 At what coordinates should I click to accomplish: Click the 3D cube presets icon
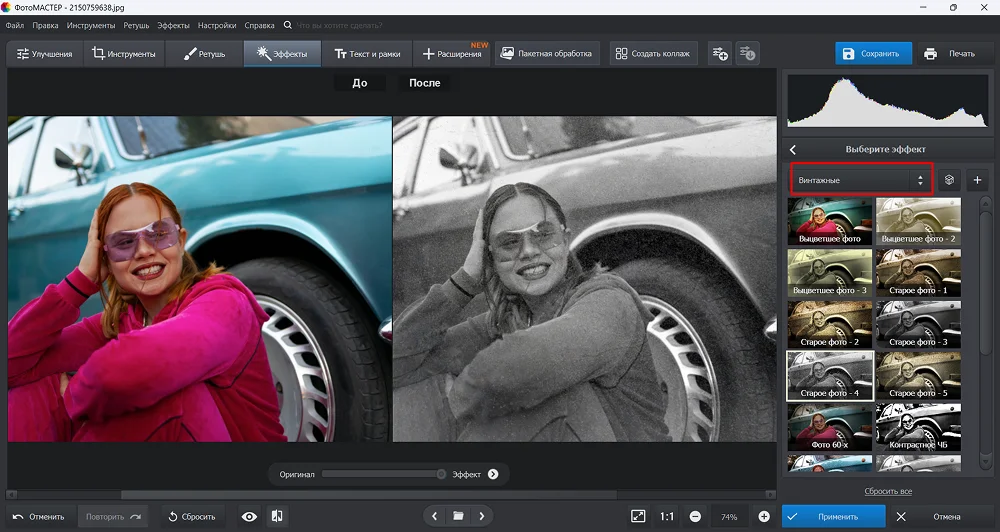pos(949,180)
